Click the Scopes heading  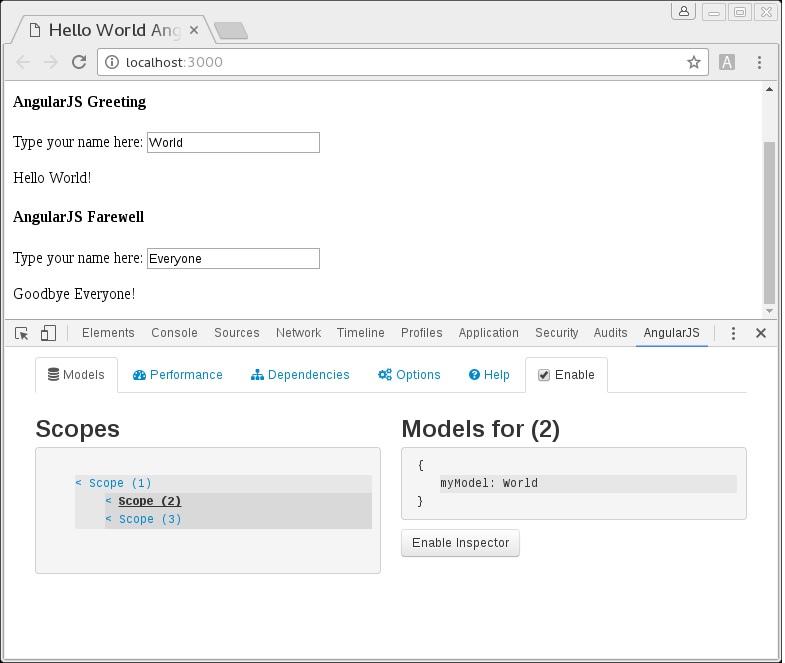pyautogui.click(x=78, y=429)
